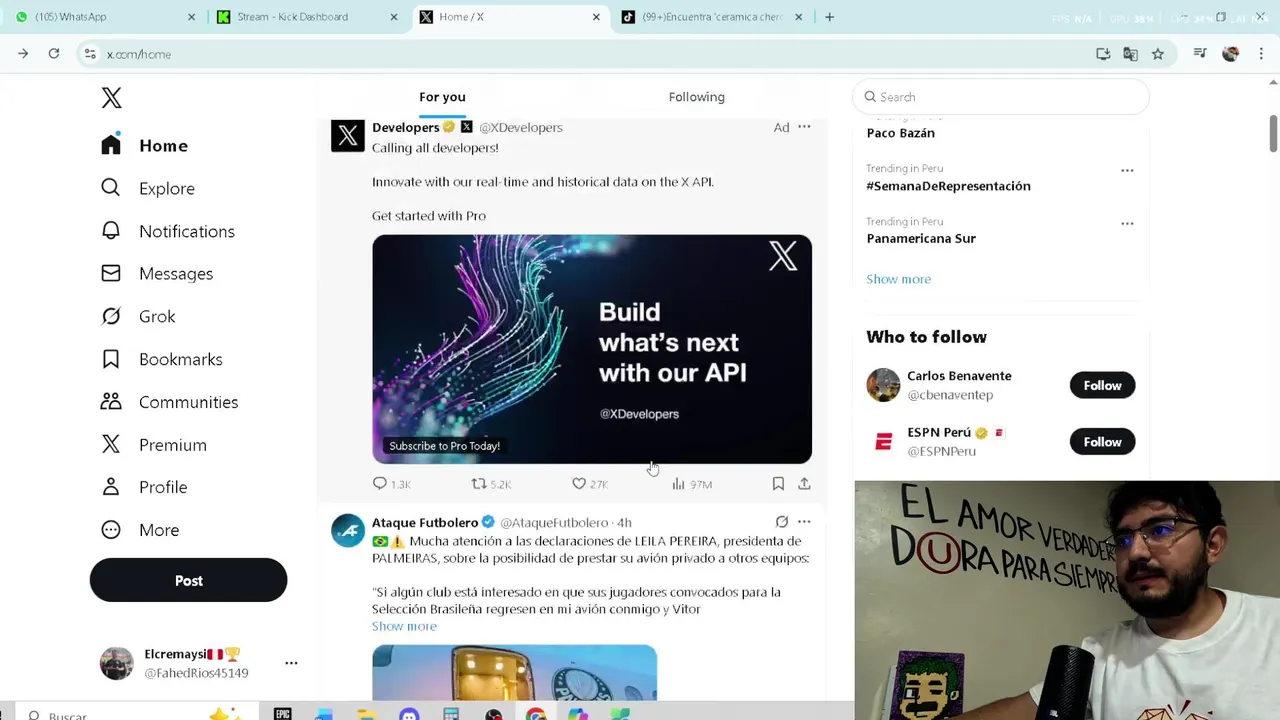Screen dimensions: 1280x720
Task: Open more options on Ataque Futbolero post
Action: [x=804, y=522]
